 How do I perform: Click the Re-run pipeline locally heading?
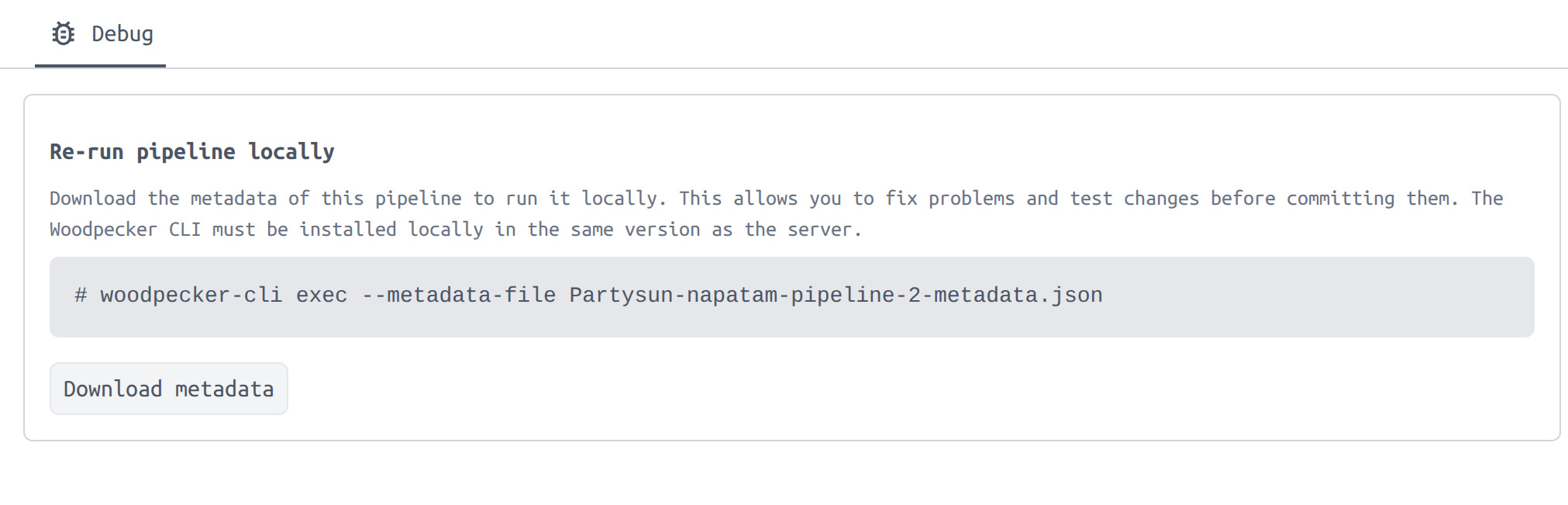191,151
